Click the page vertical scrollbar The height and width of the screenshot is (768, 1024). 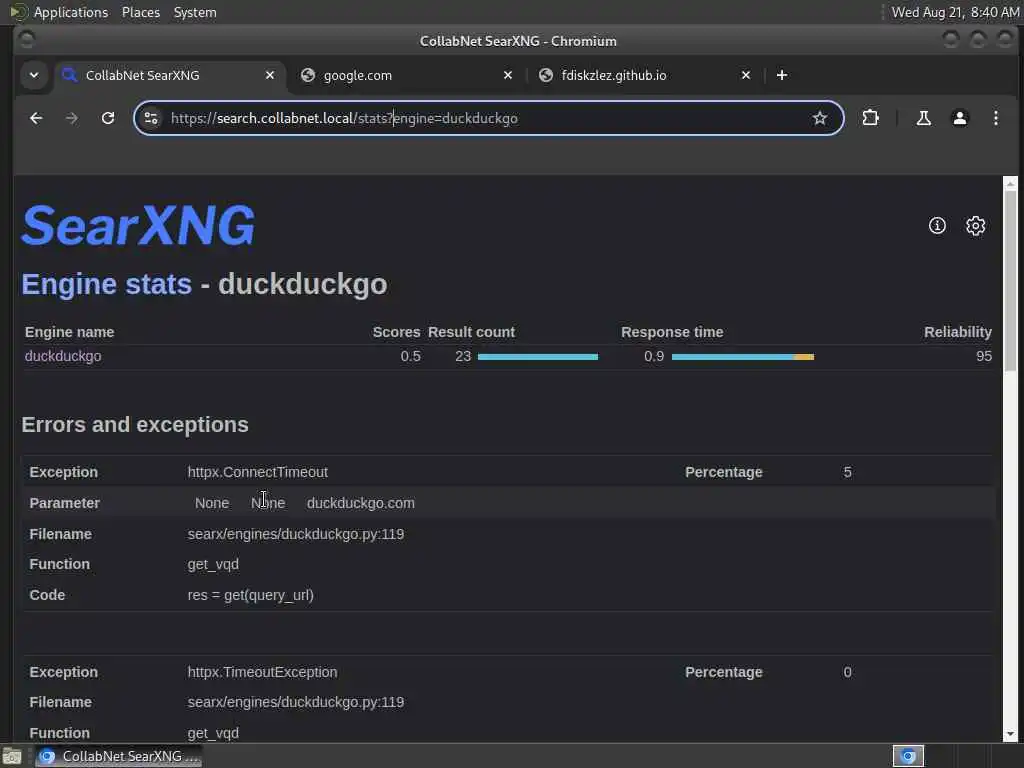click(1010, 281)
